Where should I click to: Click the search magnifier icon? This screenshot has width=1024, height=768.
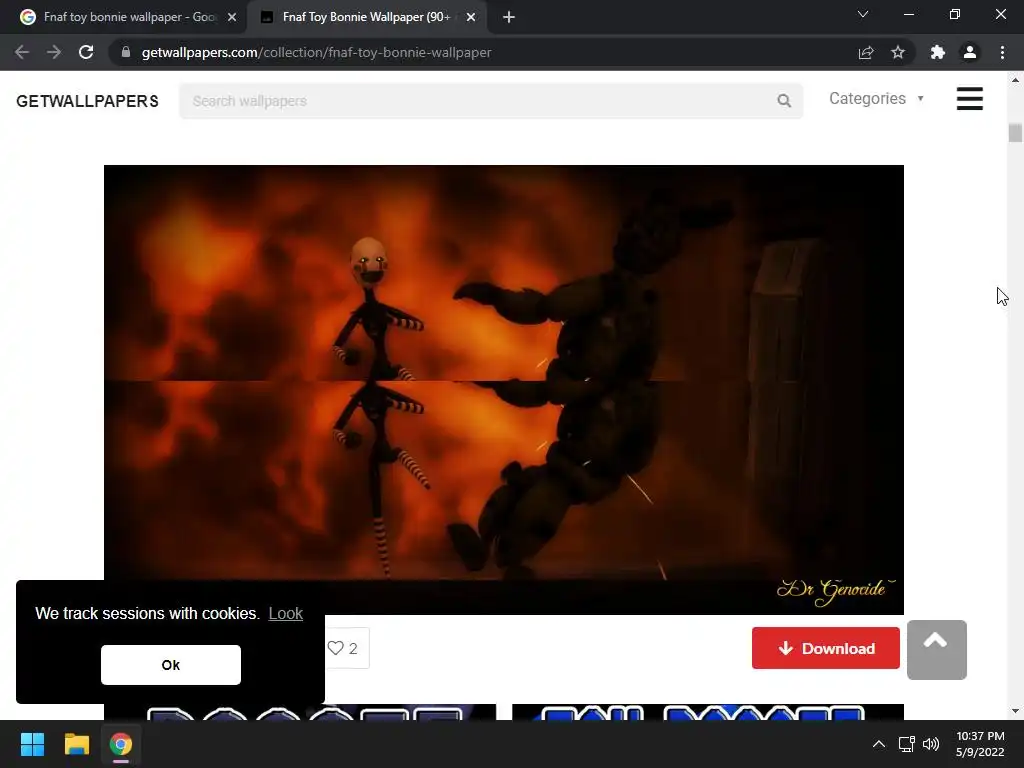(784, 101)
